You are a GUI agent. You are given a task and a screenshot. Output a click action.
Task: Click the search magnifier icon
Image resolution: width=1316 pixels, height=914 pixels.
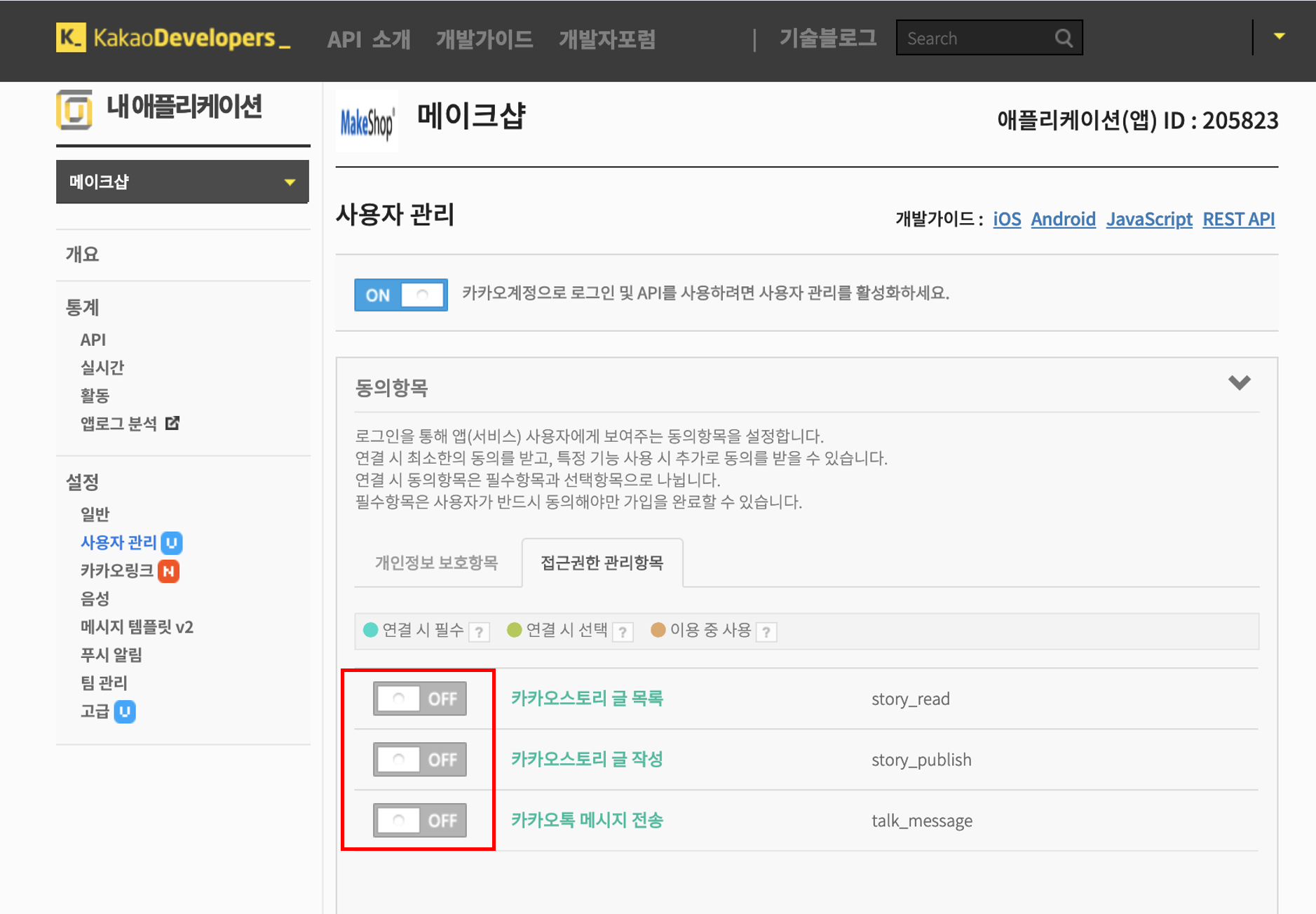coord(1064,38)
